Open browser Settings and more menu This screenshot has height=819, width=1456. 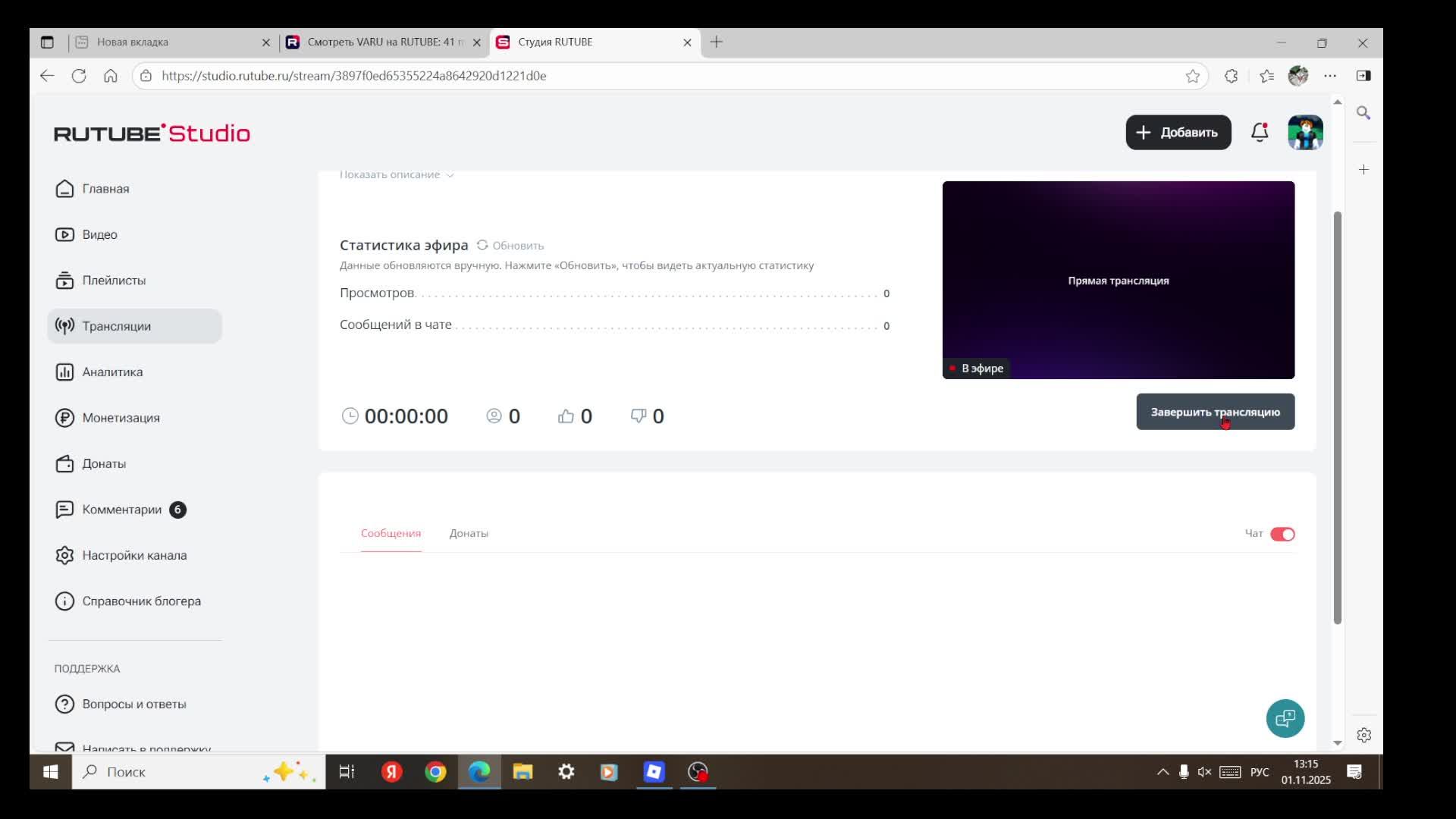pos(1330,76)
